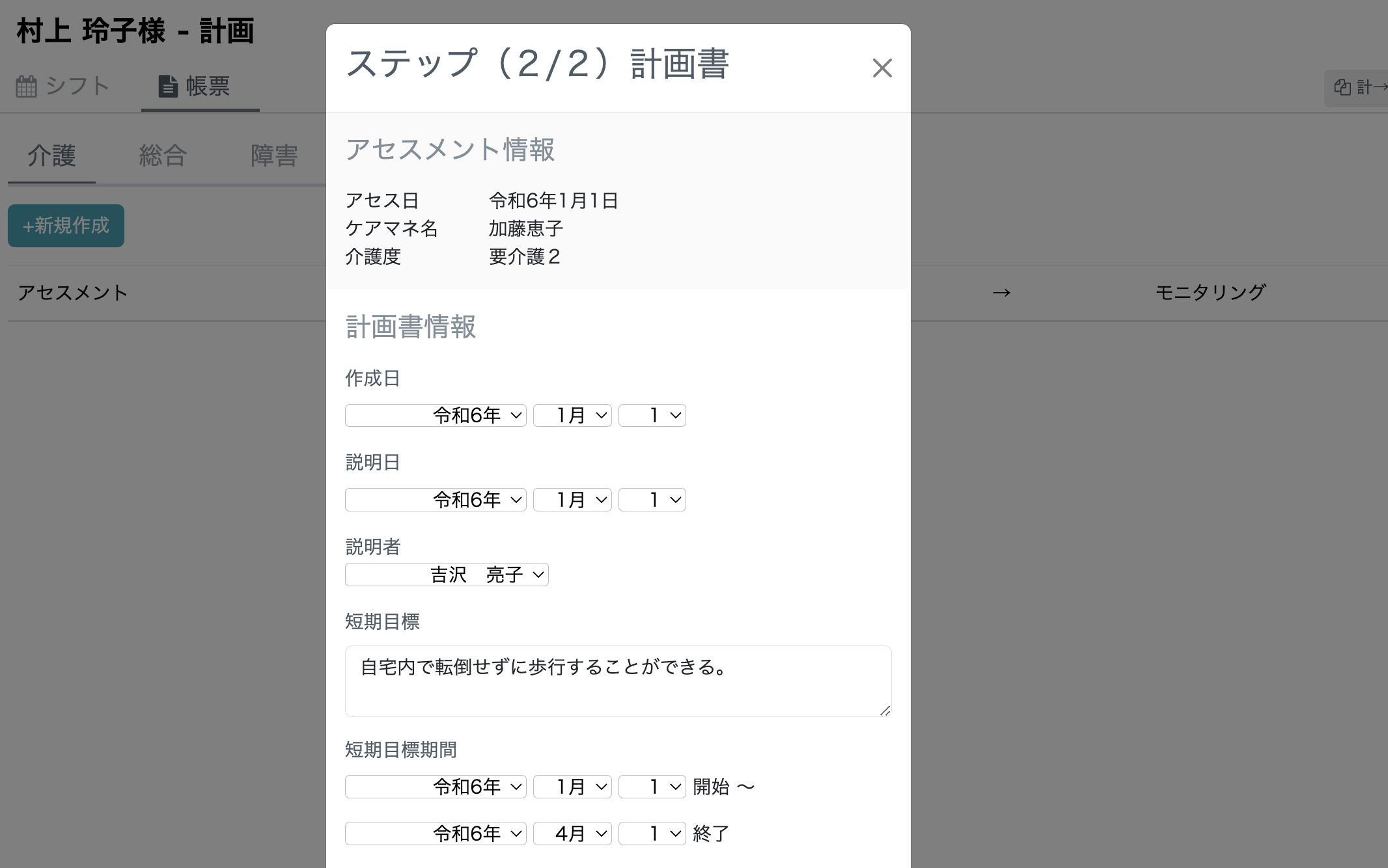The image size is (1388, 868).
Task: Click the +新規作成 button
Action: (x=66, y=226)
